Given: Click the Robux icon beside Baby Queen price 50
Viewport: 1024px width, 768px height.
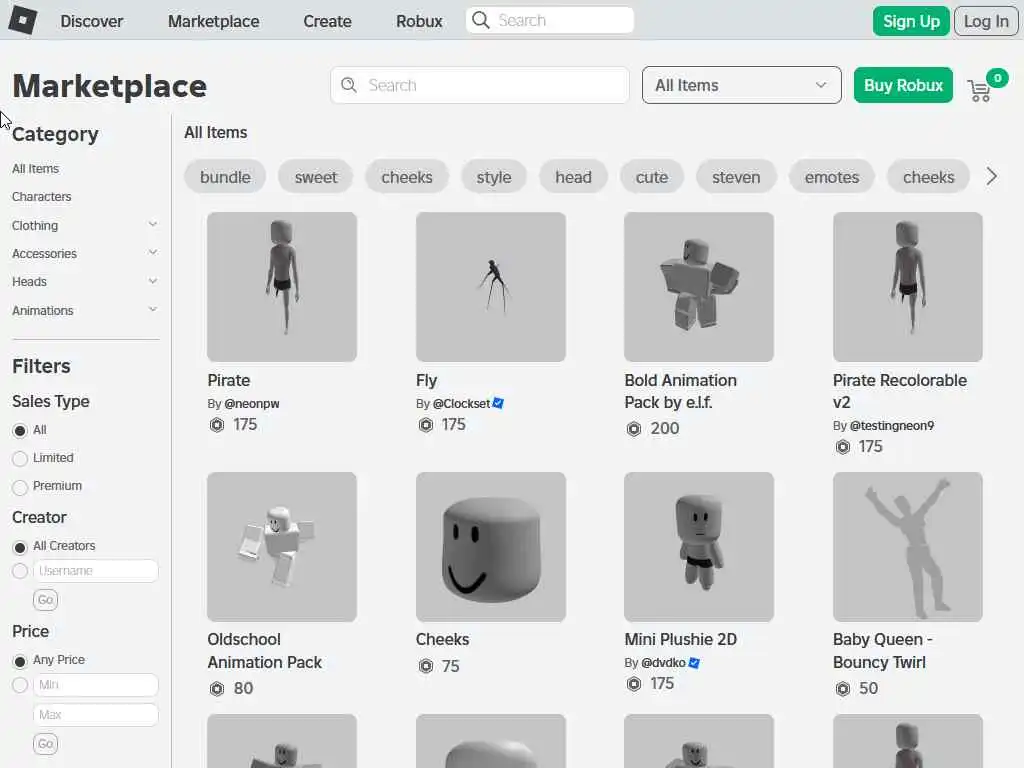Looking at the screenshot, I should tap(842, 688).
